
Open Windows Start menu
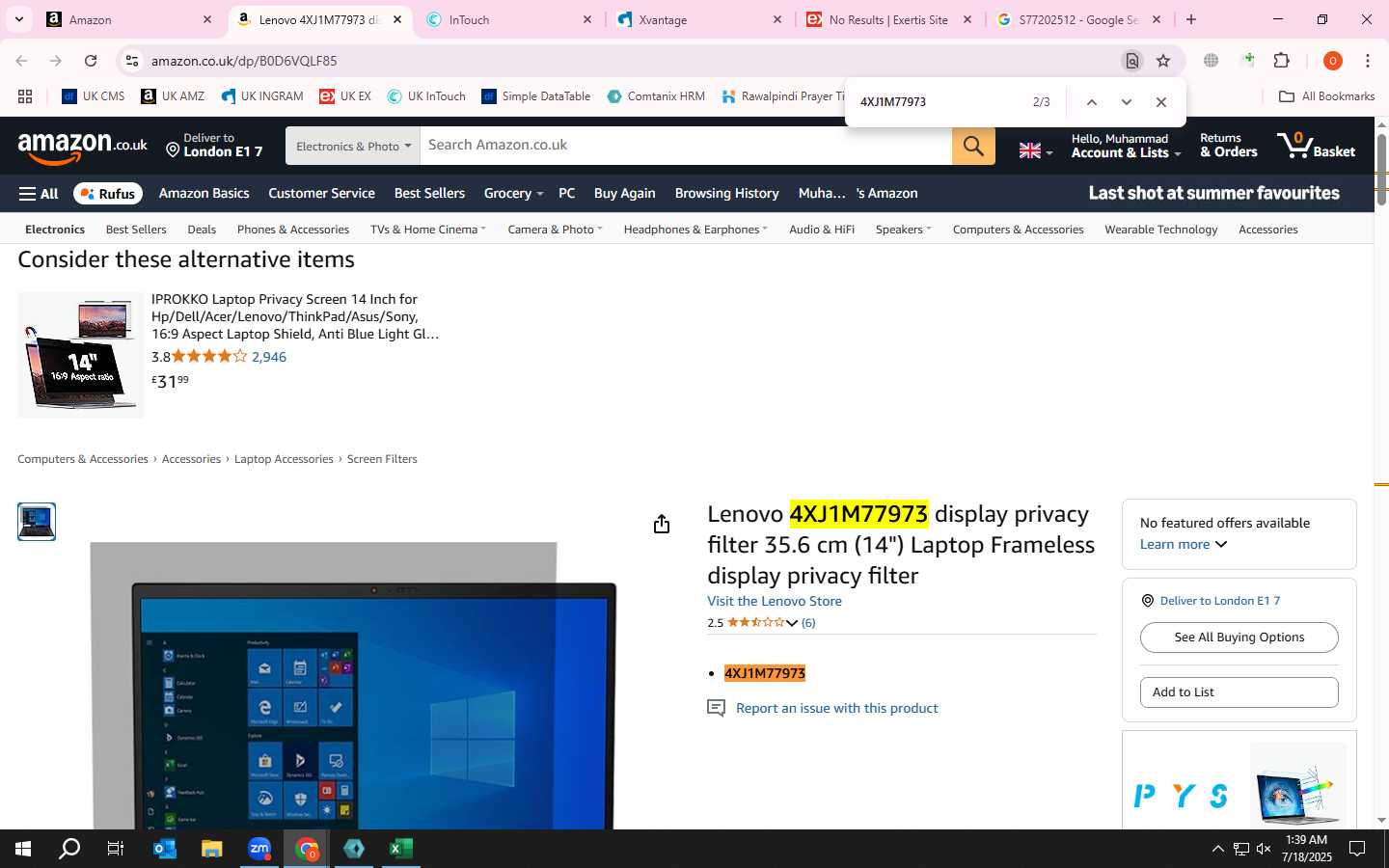point(23,849)
